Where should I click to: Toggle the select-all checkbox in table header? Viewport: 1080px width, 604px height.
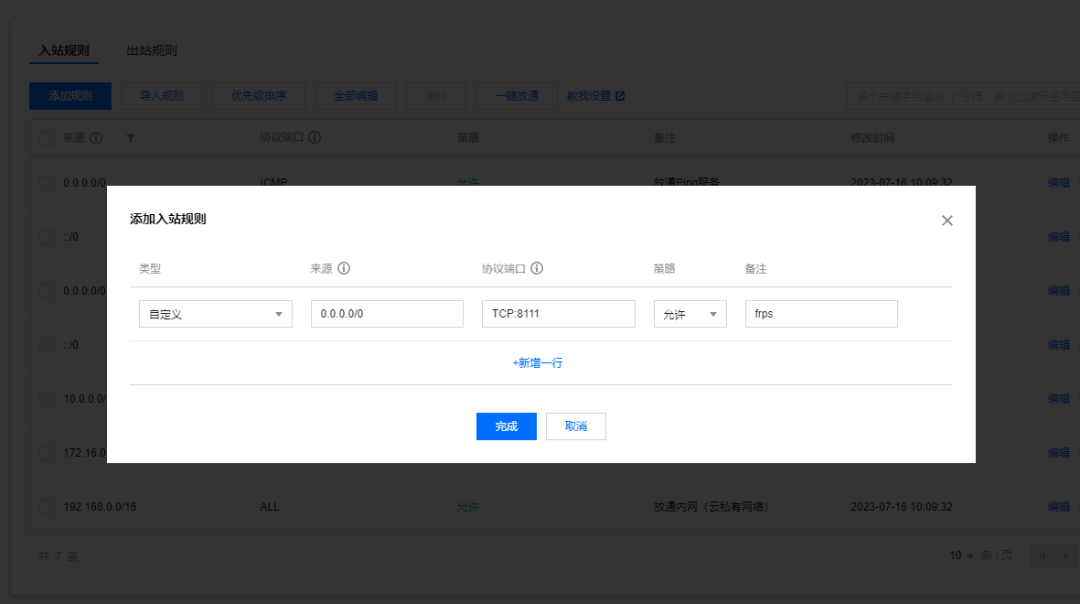coord(47,137)
